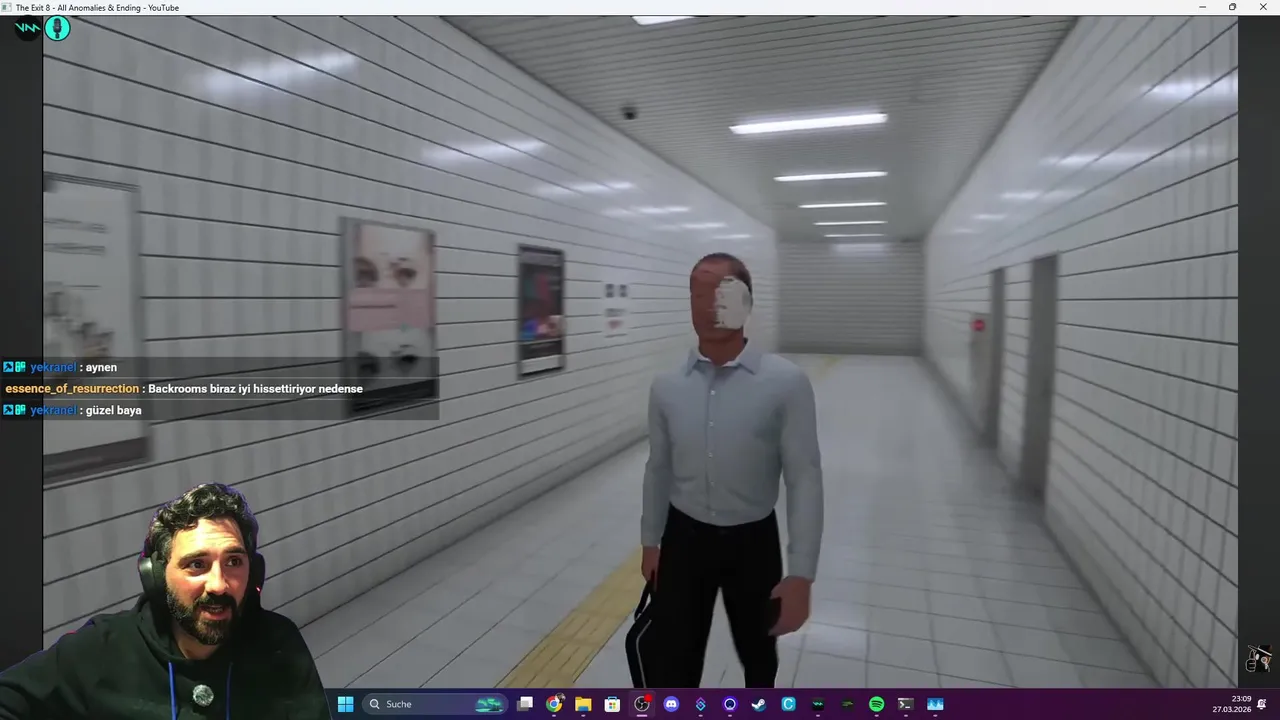Image resolution: width=1280 pixels, height=720 pixels.
Task: Open the purple diamond app icon on taskbar
Action: (700, 704)
